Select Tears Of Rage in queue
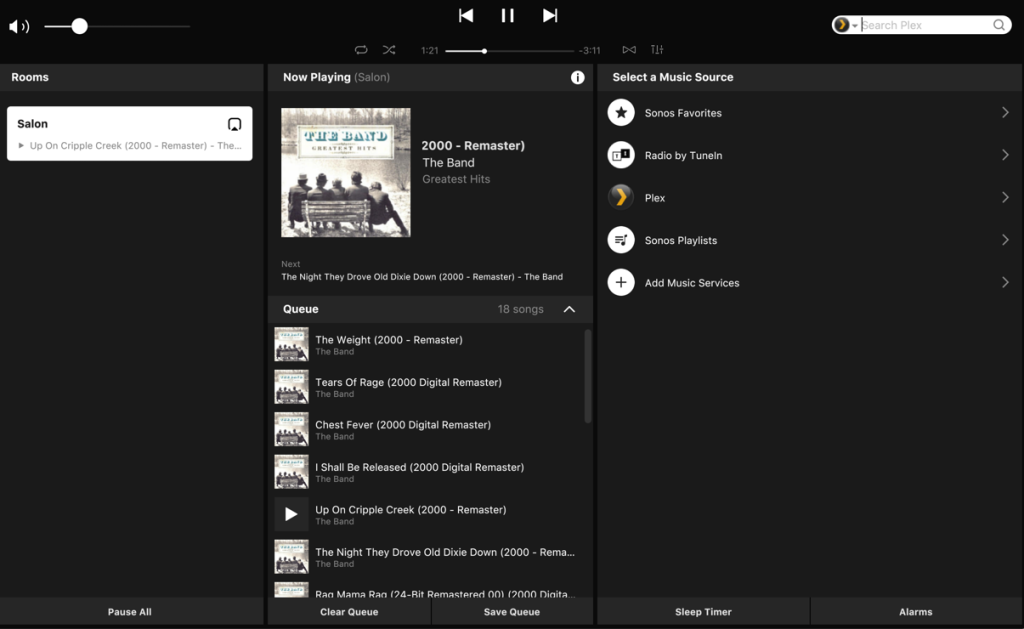 click(426, 387)
